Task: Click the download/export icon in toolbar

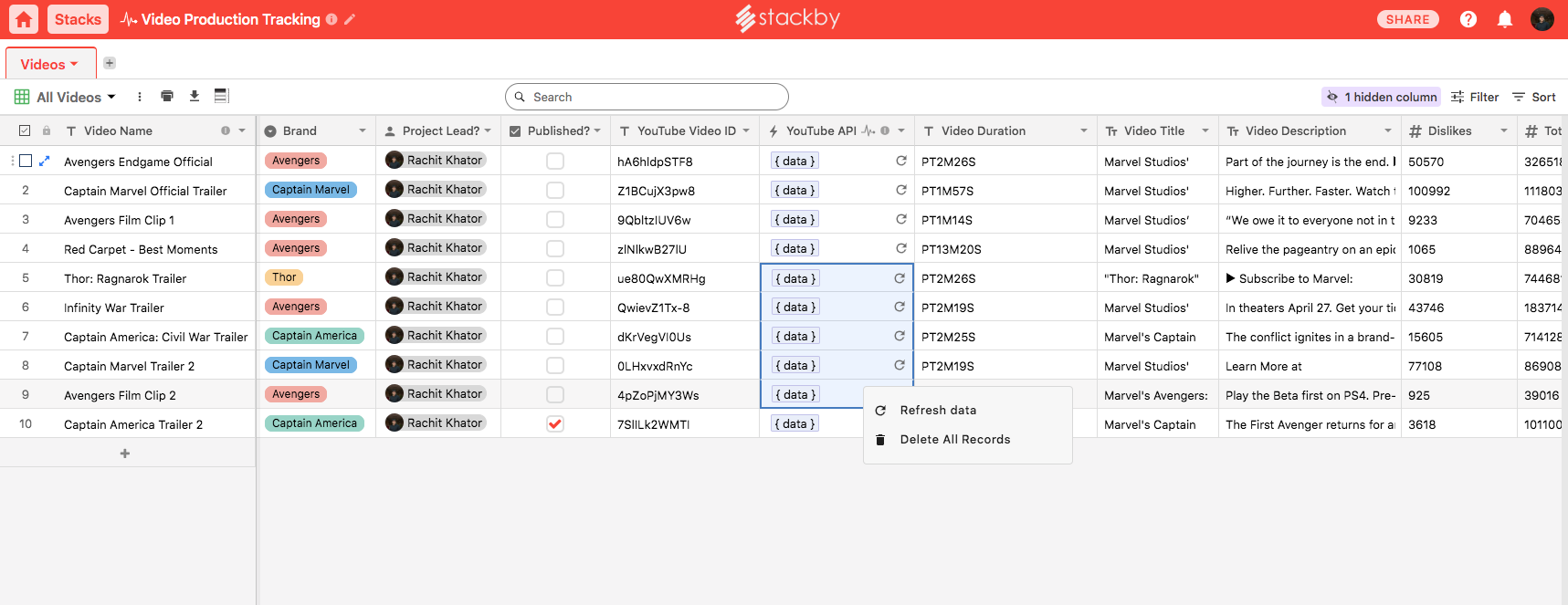Action: click(x=195, y=96)
